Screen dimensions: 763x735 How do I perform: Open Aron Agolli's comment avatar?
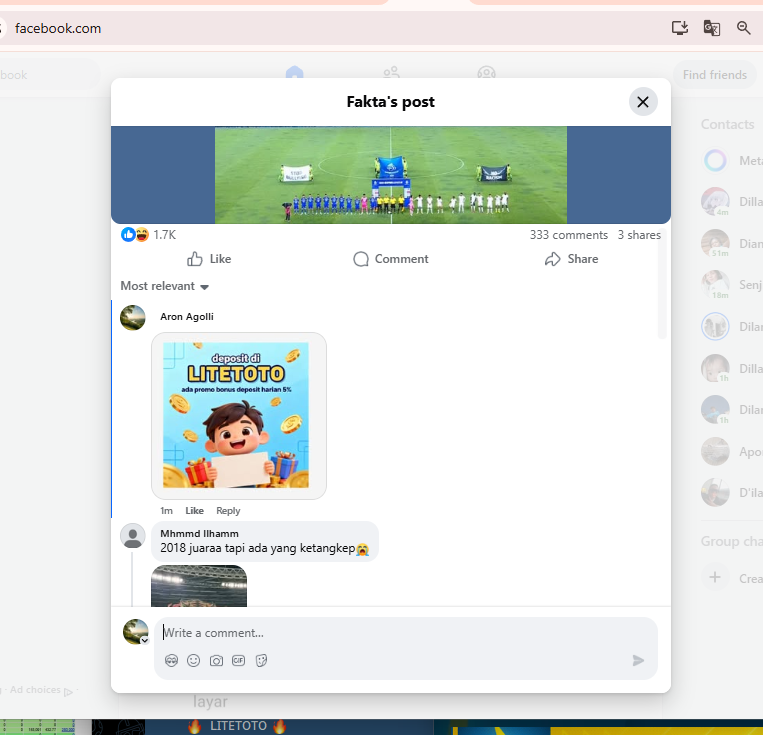coord(133,317)
